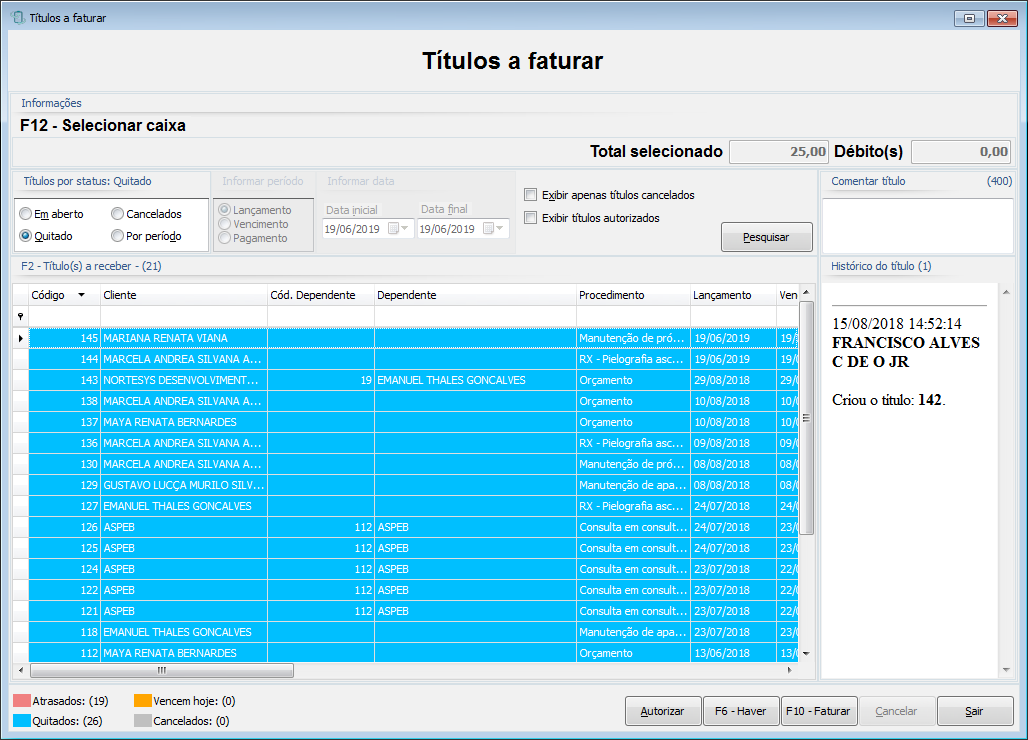Image resolution: width=1028 pixels, height=740 pixels.
Task: Click the Total selecionado value field
Action: tap(779, 151)
